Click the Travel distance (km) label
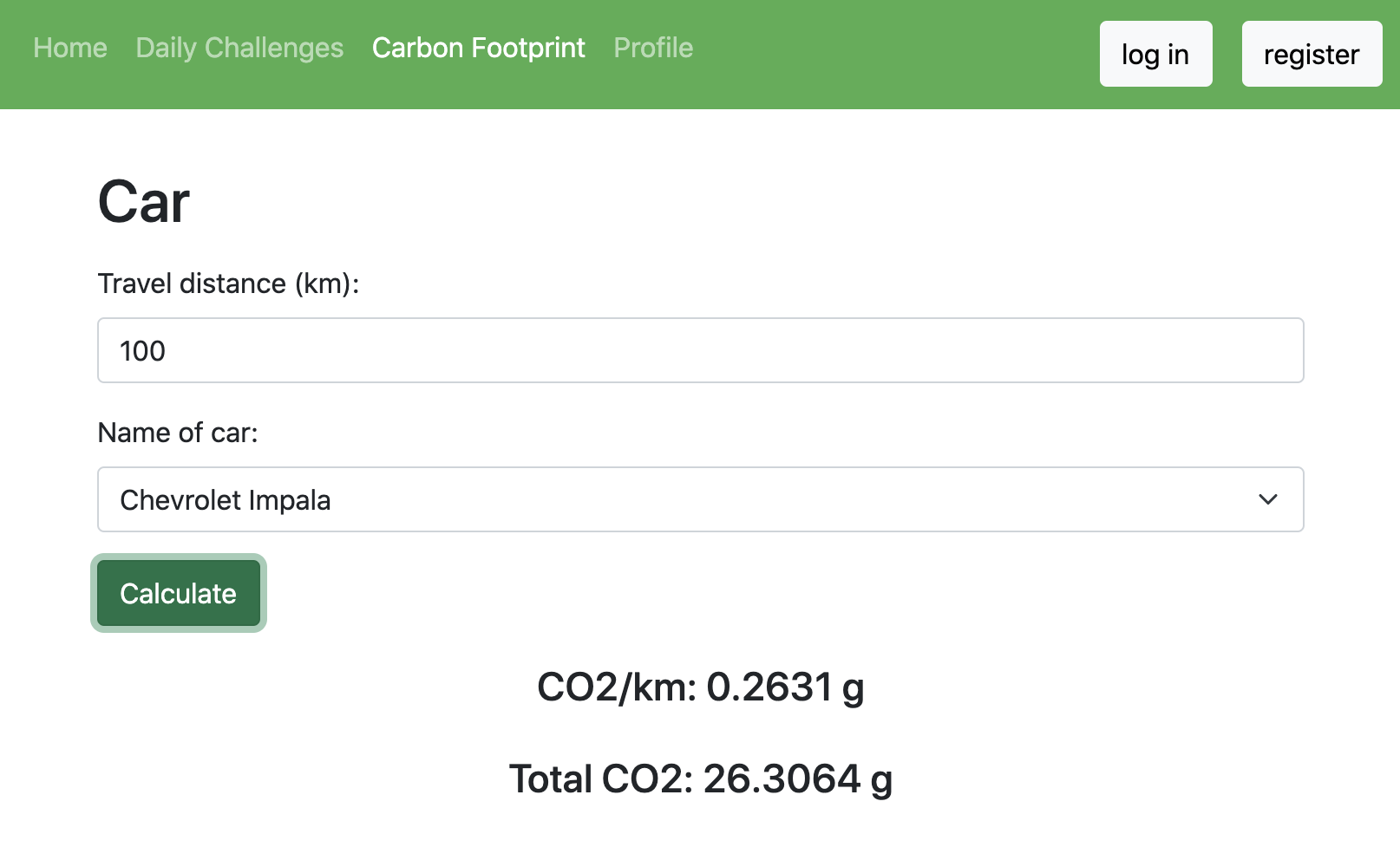Viewport: 1400px width, 860px height. (228, 283)
